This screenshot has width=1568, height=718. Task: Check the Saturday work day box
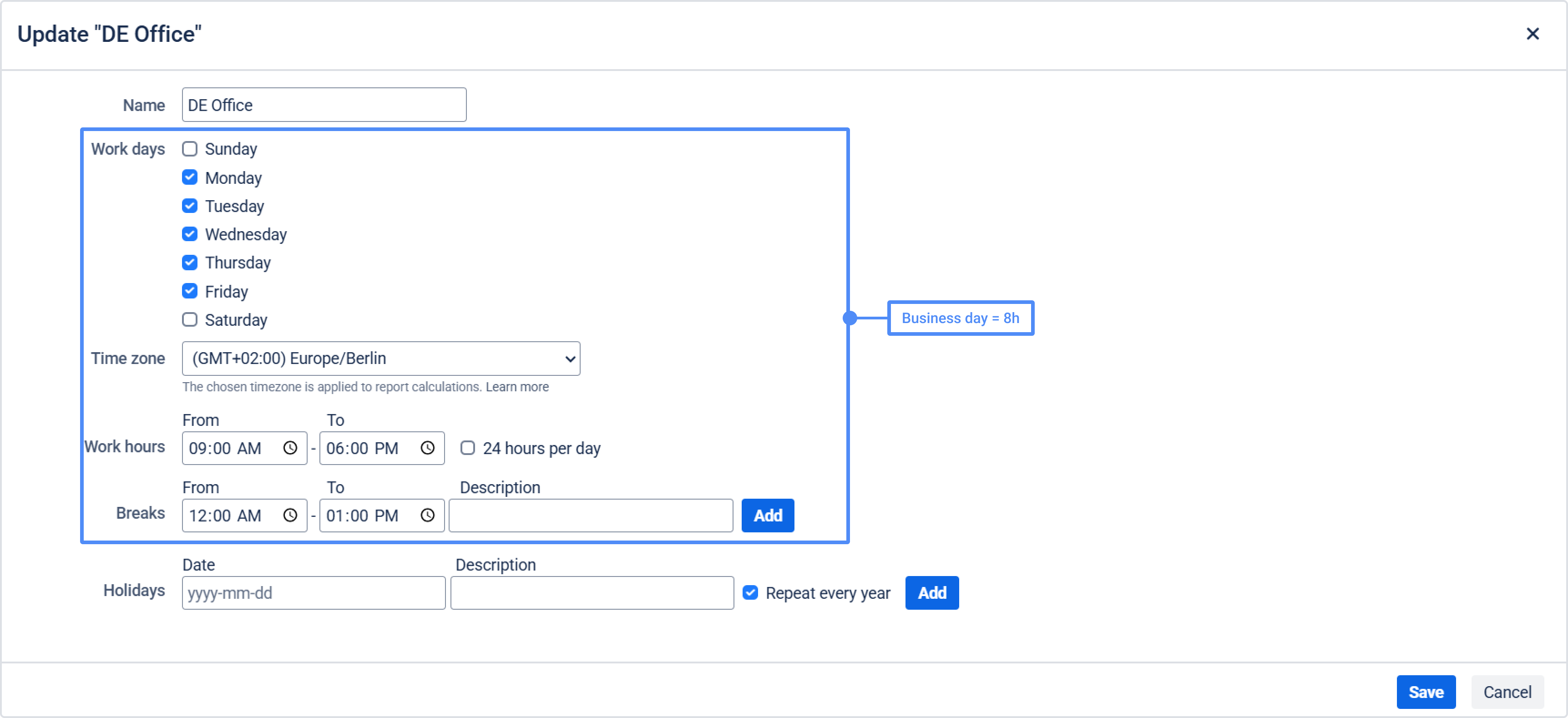(190, 320)
